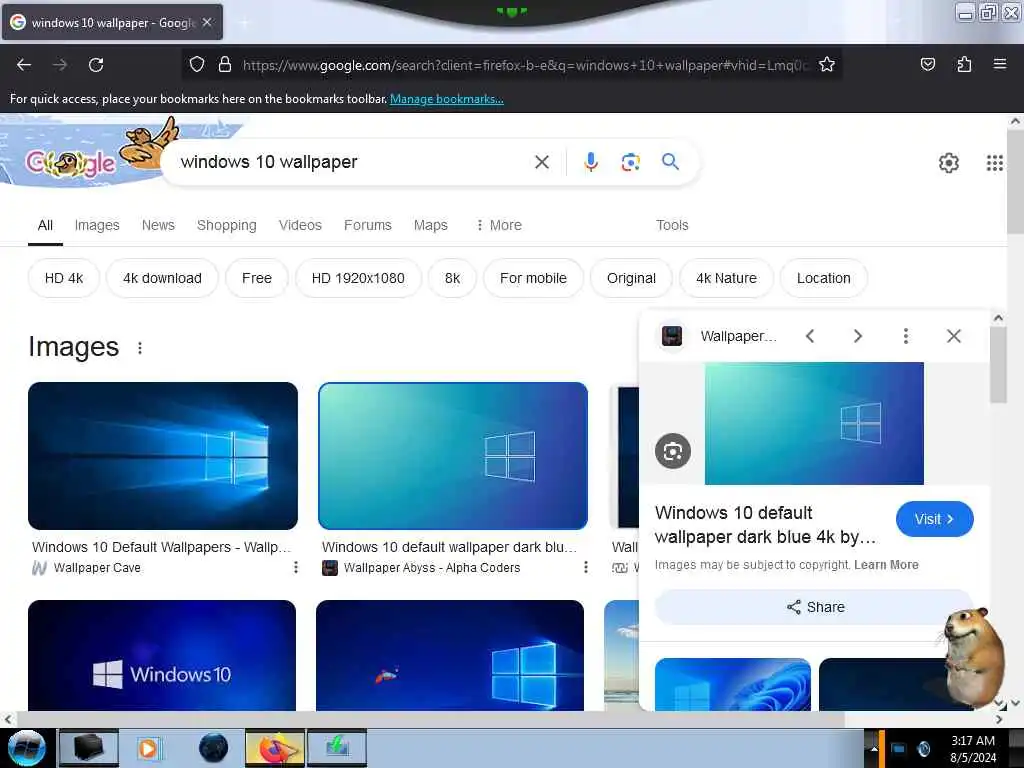Reload the page with the refresh icon
The width and height of the screenshot is (1024, 768).
(x=96, y=65)
